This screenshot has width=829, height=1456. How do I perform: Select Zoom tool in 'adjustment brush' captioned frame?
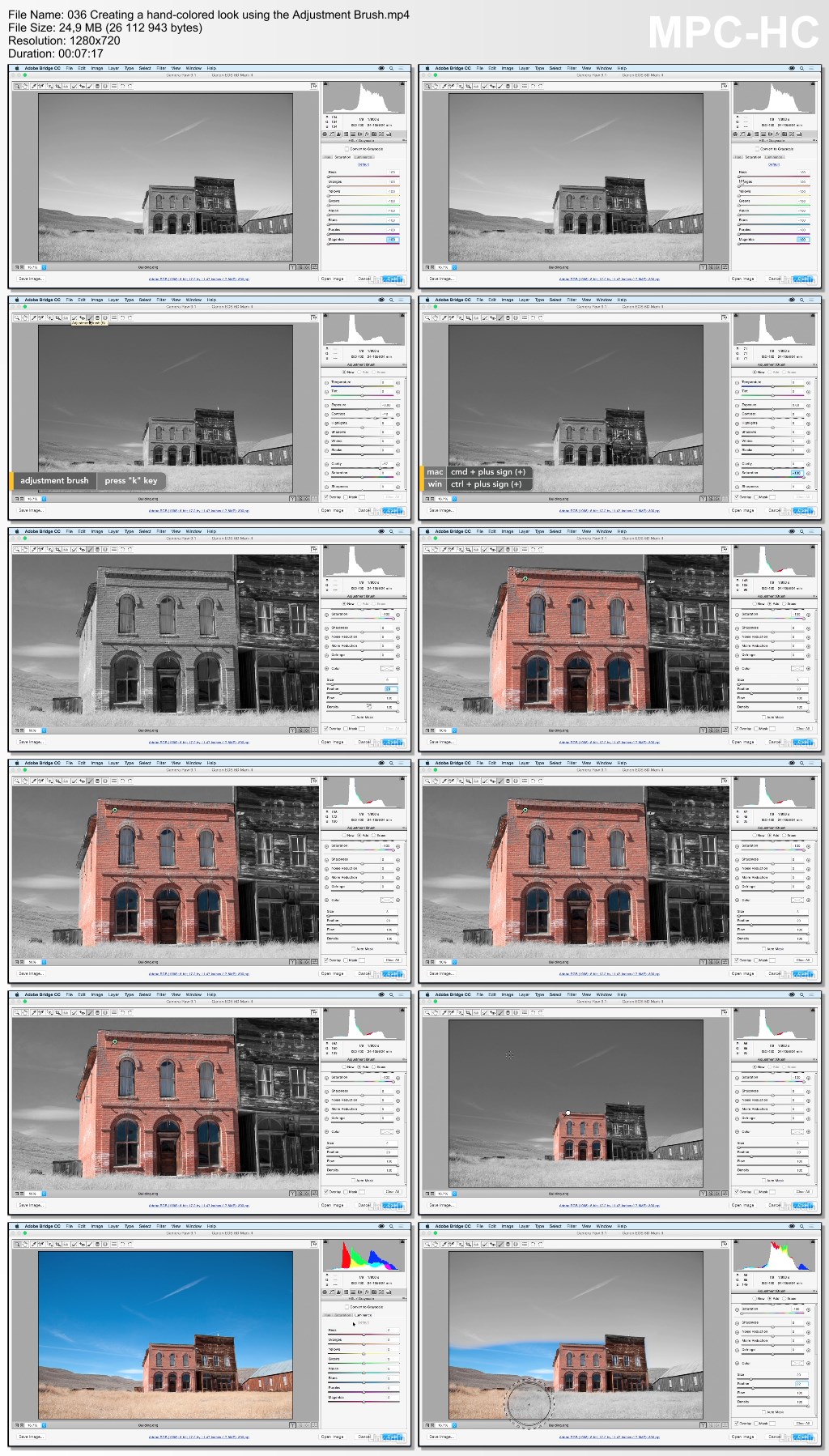(x=16, y=317)
